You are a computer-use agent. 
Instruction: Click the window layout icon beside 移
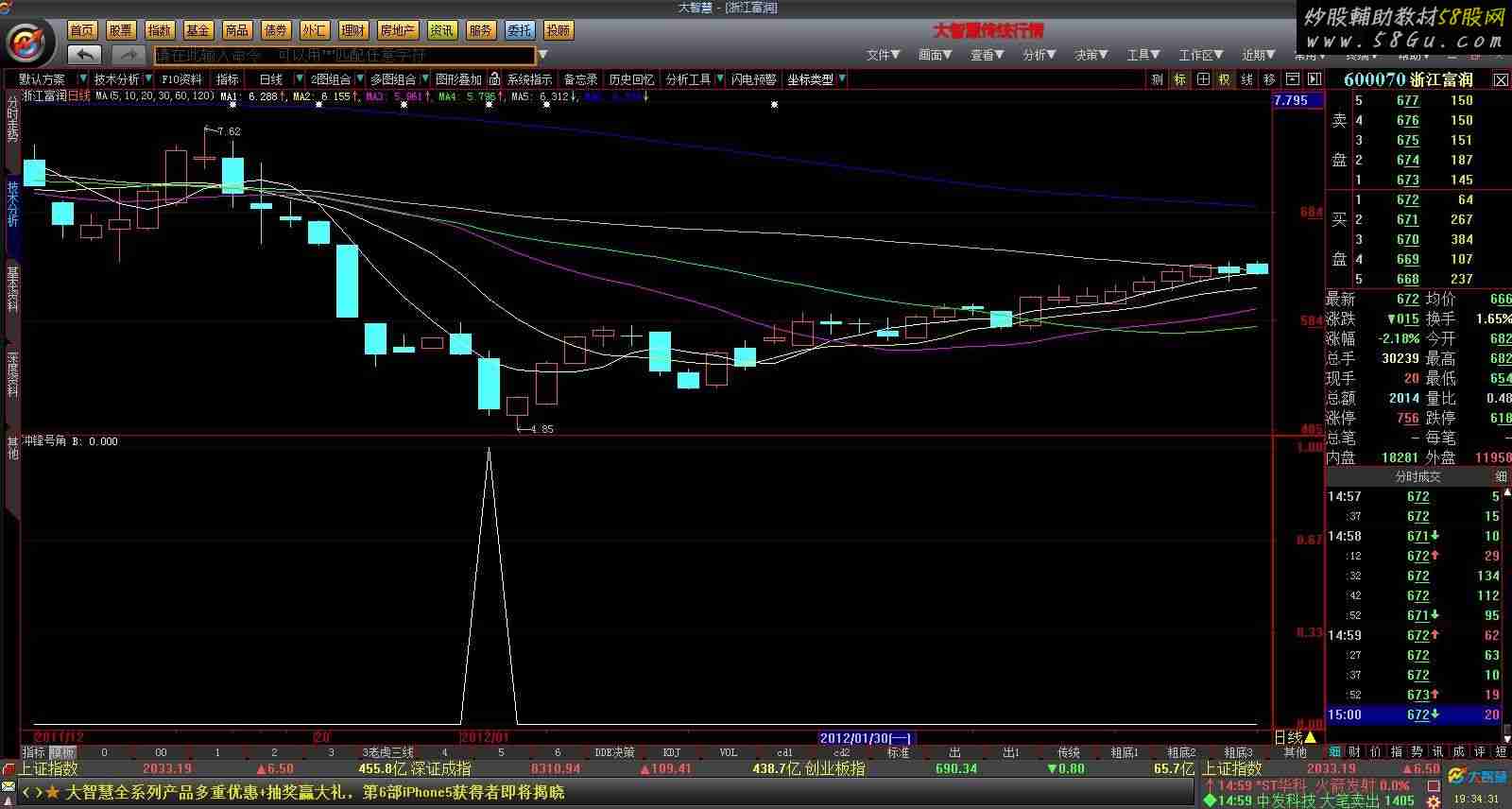[x=1292, y=79]
